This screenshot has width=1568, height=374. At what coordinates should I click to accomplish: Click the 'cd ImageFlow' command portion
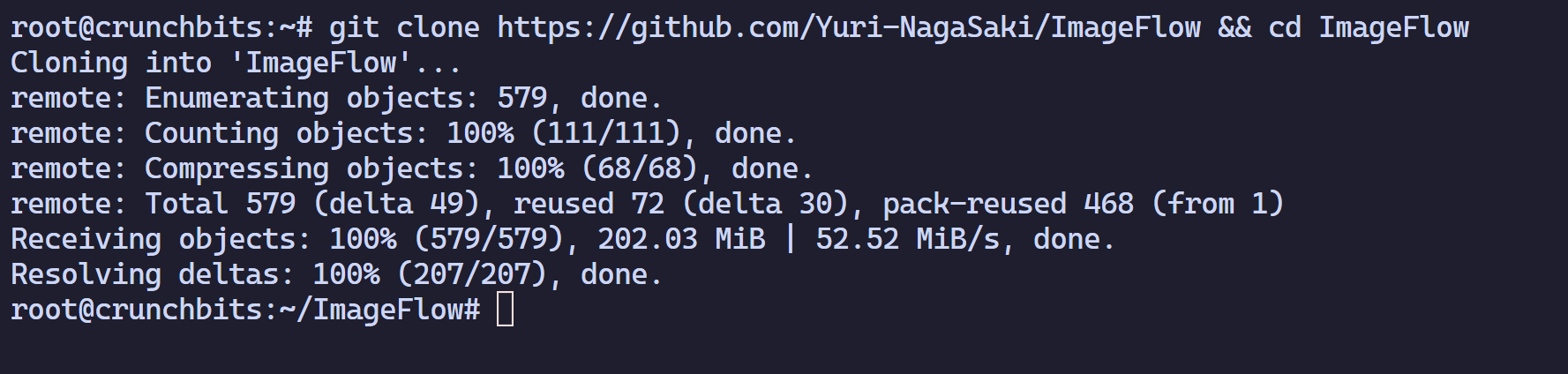pyautogui.click(x=1369, y=27)
